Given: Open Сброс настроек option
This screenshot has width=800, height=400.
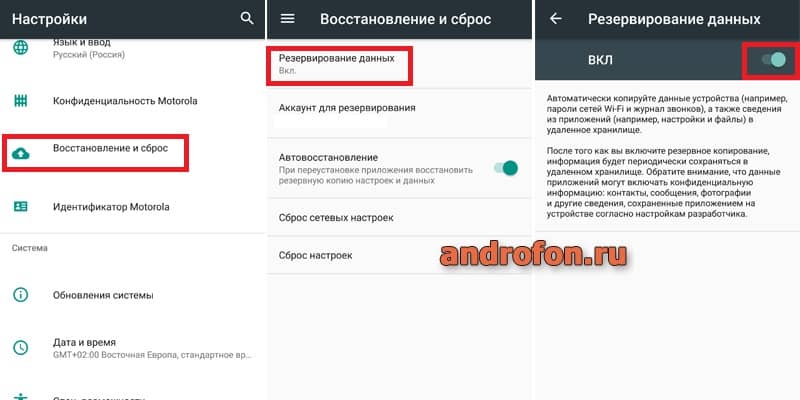Looking at the screenshot, I should click(x=399, y=255).
